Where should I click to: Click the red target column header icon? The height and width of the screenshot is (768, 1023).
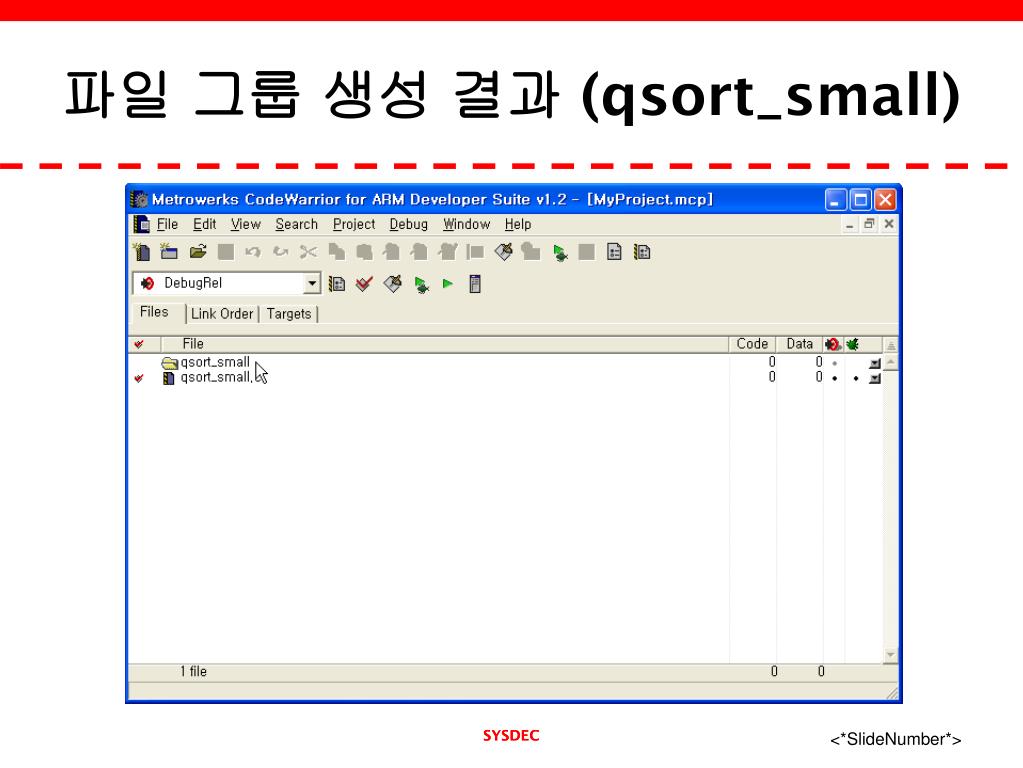832,345
